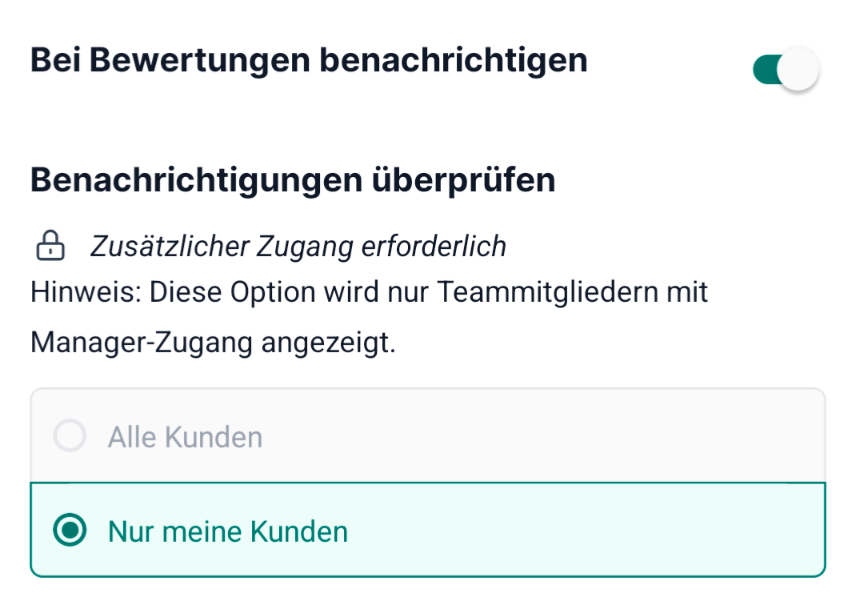Viewport: 856px width, 607px height.
Task: Click the word Zugang in the italic notice
Action: coord(305,247)
